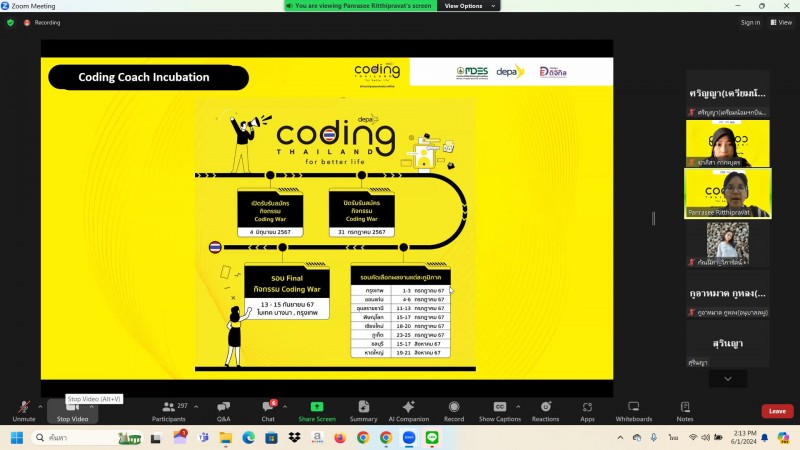Launch AI Companion
The image size is (800, 450).
[x=409, y=411]
